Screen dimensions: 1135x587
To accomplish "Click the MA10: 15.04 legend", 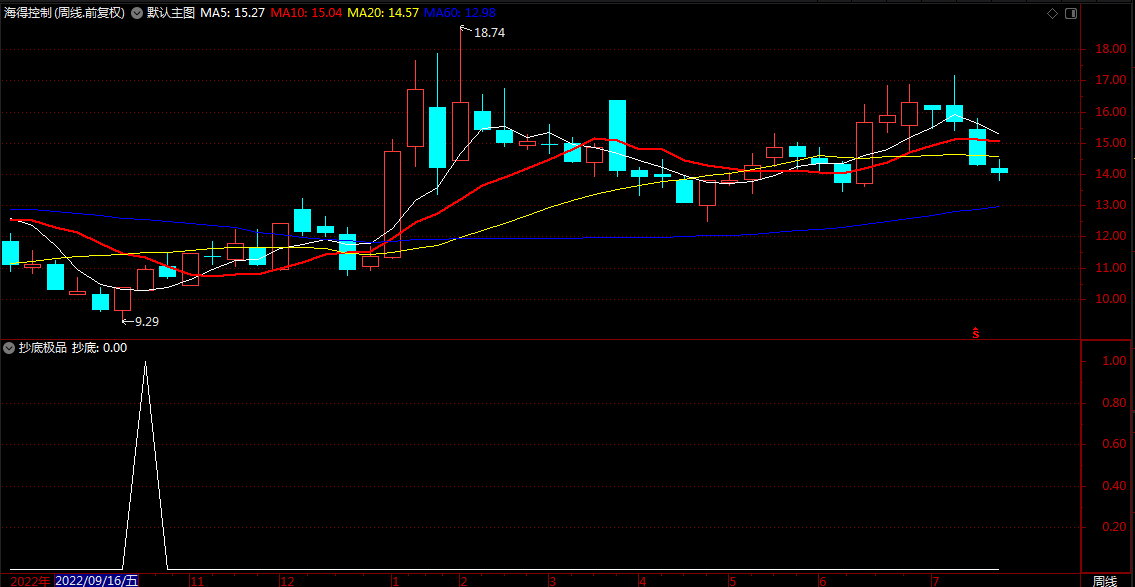I will (306, 13).
